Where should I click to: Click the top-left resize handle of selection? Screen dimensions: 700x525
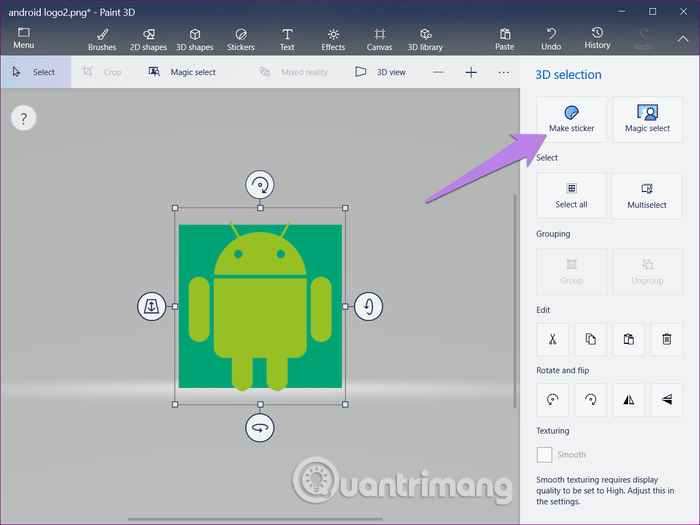point(175,208)
